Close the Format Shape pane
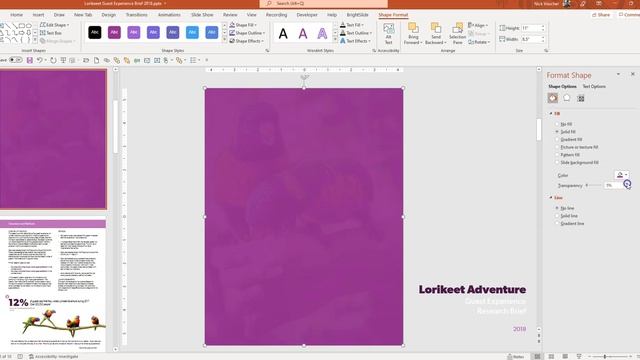640x360 pixels. (633, 74)
